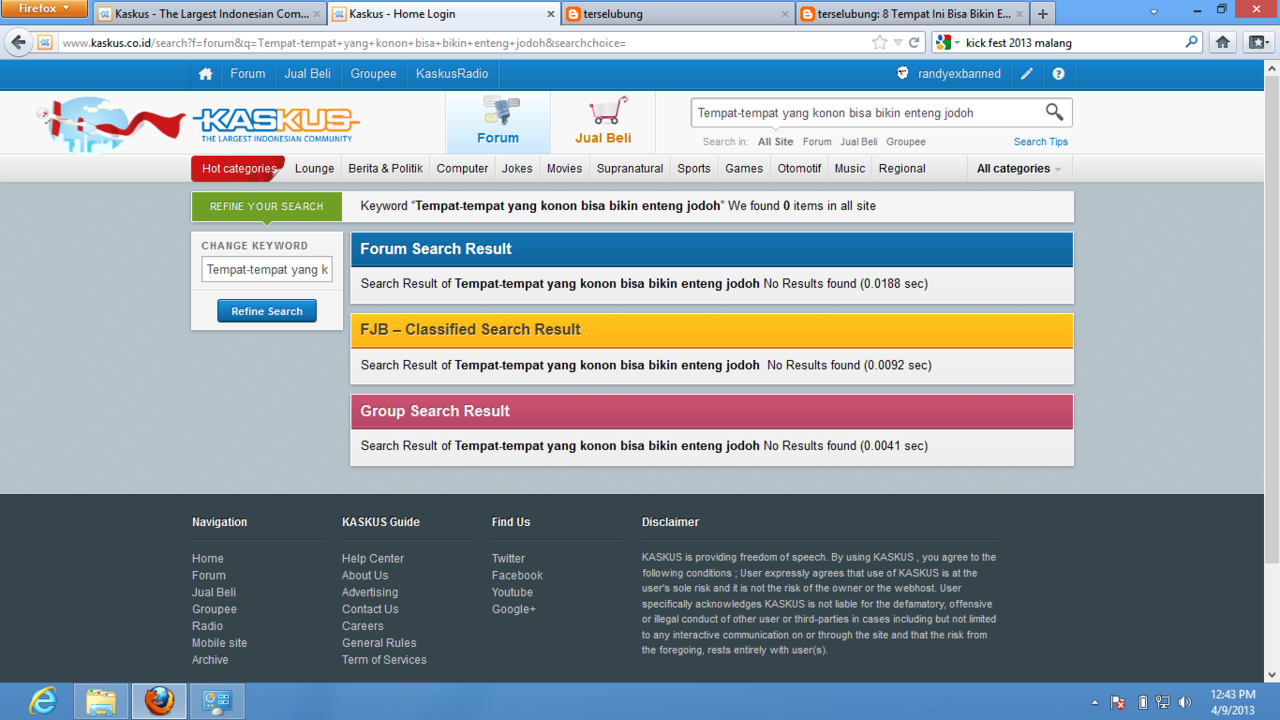1280x720 pixels.
Task: Open KaskusRadio in the top navigation
Action: [452, 74]
